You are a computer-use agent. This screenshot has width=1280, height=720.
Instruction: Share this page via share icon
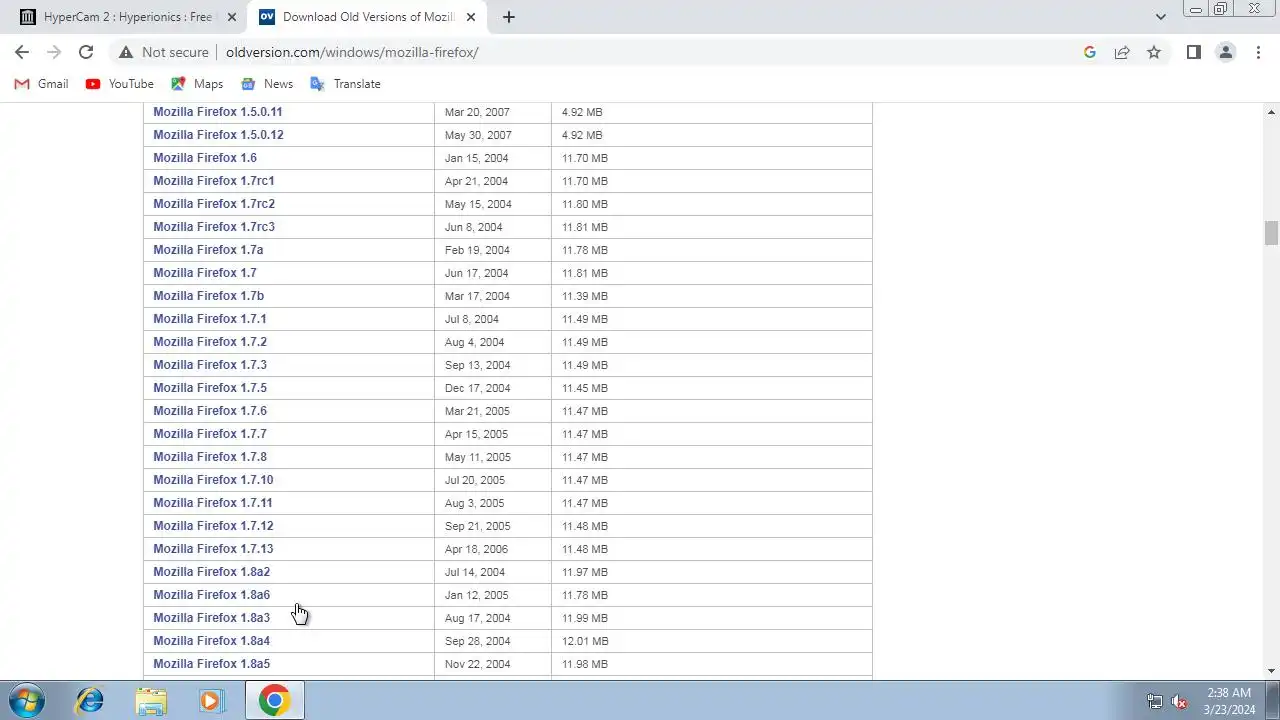tap(1122, 52)
